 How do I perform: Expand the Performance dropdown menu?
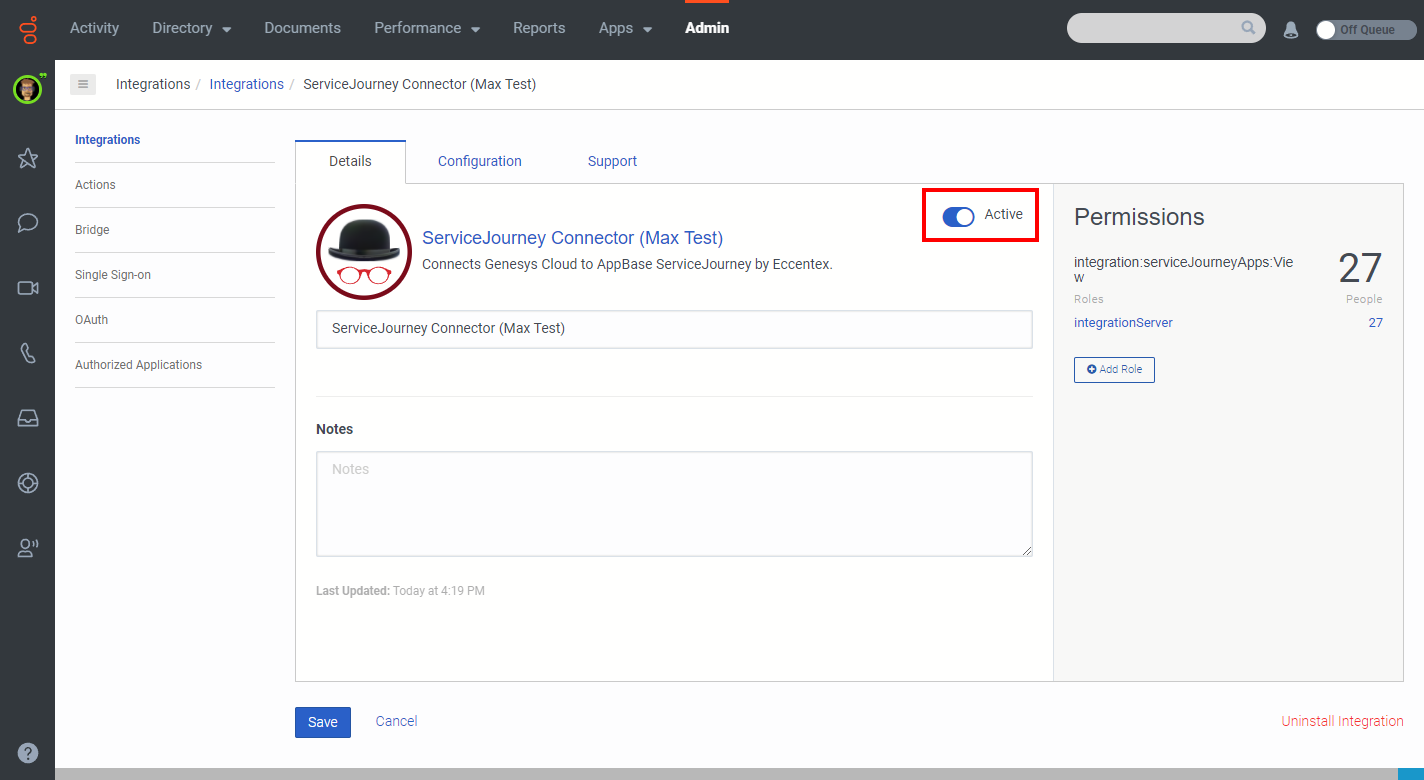[427, 28]
